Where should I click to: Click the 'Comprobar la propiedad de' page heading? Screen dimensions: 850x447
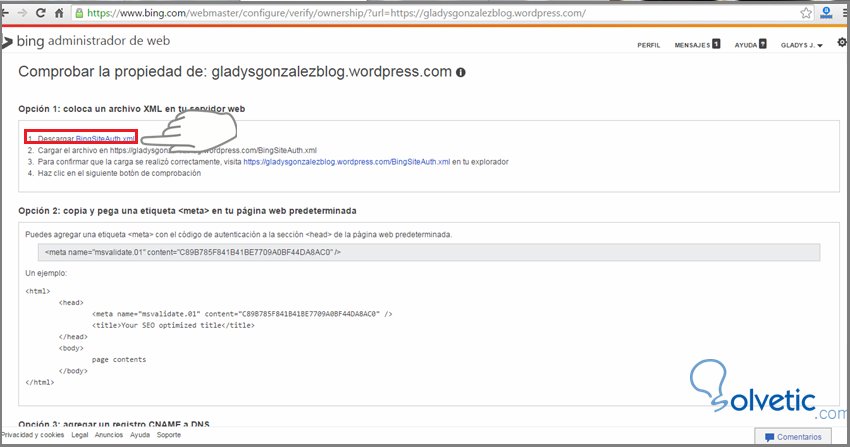(235, 72)
